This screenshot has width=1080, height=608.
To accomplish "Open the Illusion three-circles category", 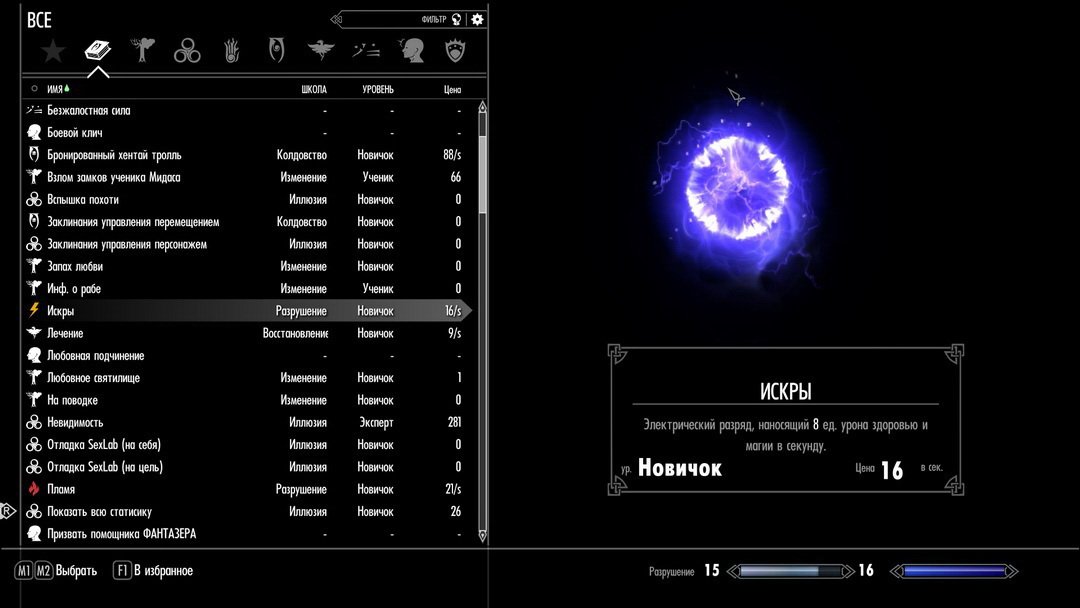I will [187, 50].
